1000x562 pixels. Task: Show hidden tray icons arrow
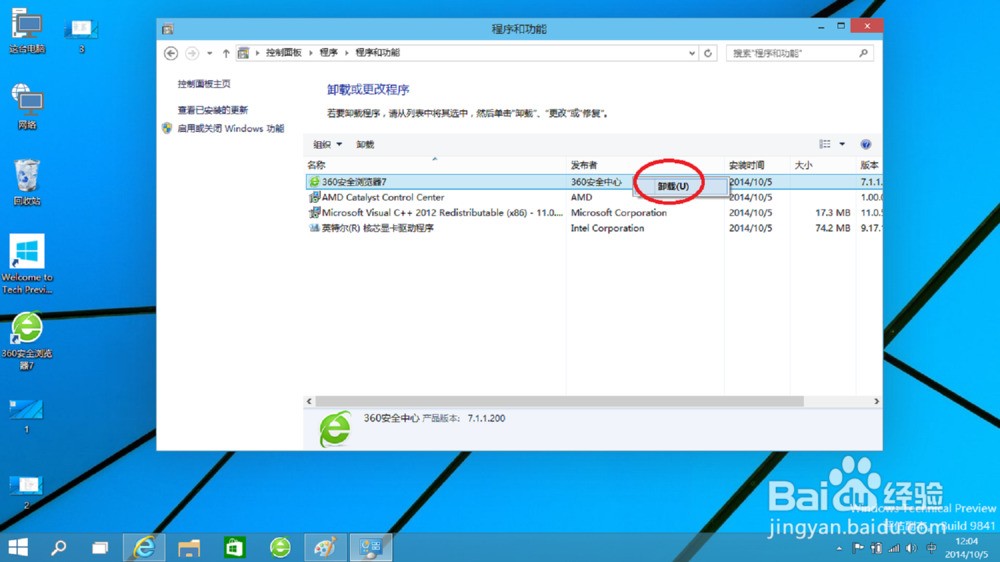coord(839,548)
